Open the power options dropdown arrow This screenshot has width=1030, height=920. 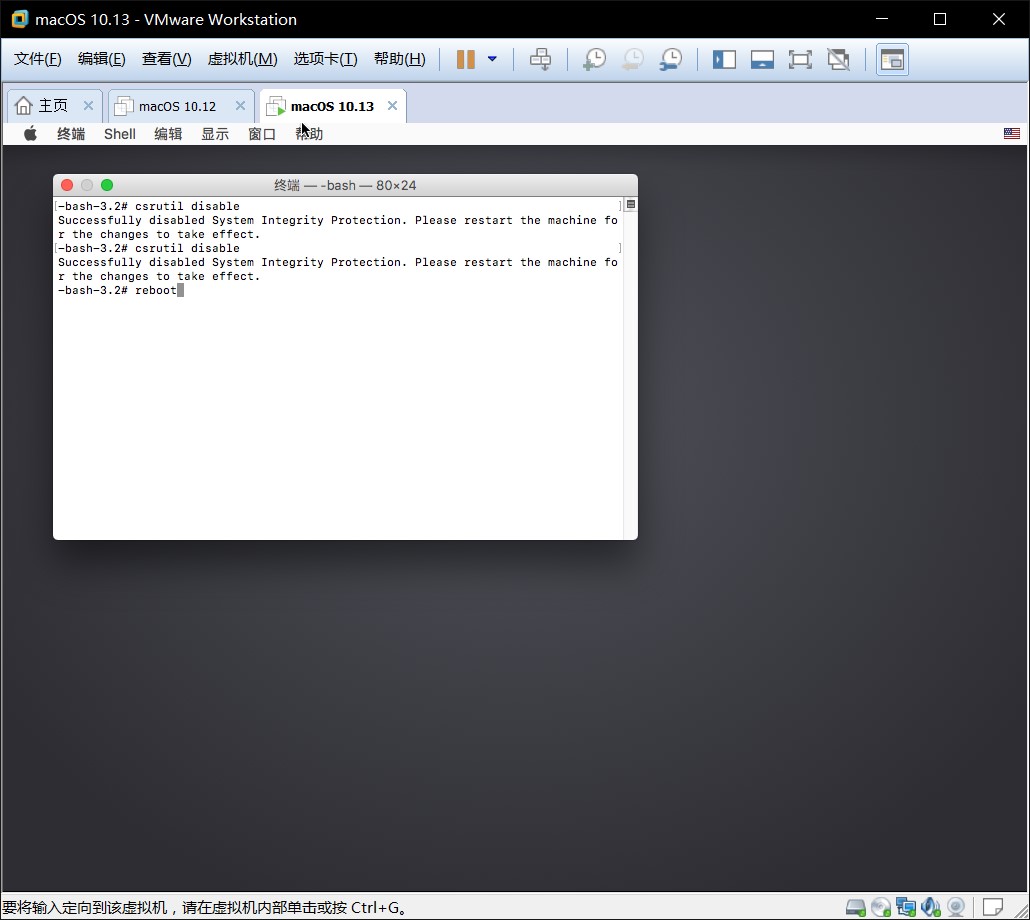[492, 59]
